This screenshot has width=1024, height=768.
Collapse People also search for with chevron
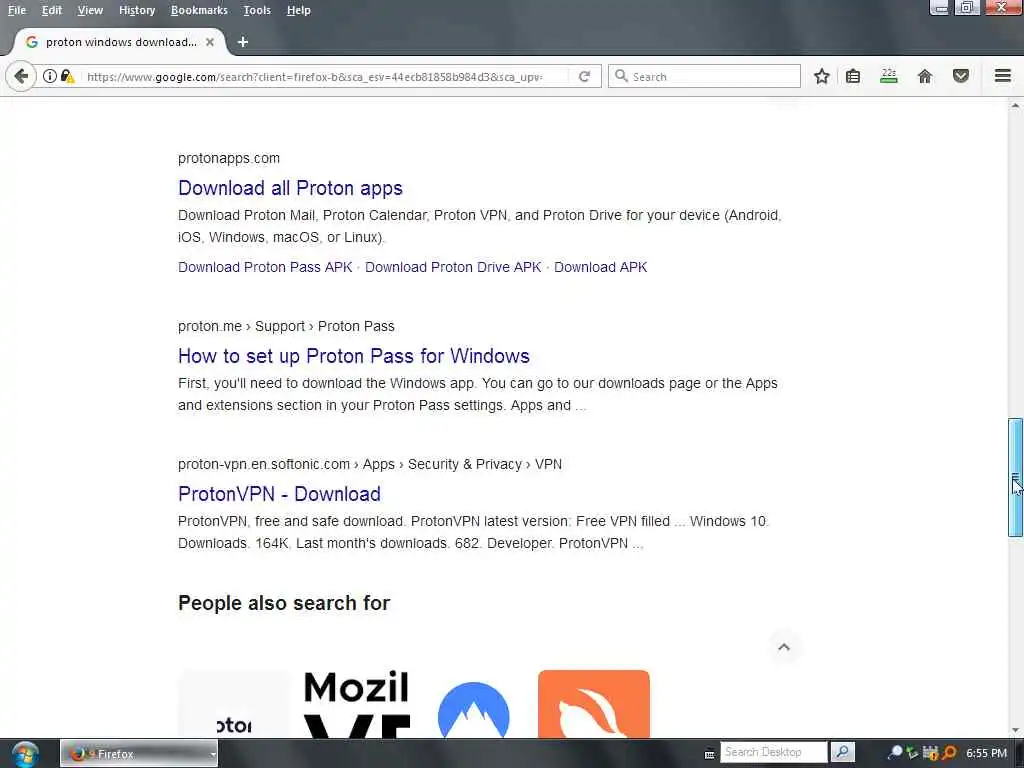point(784,647)
